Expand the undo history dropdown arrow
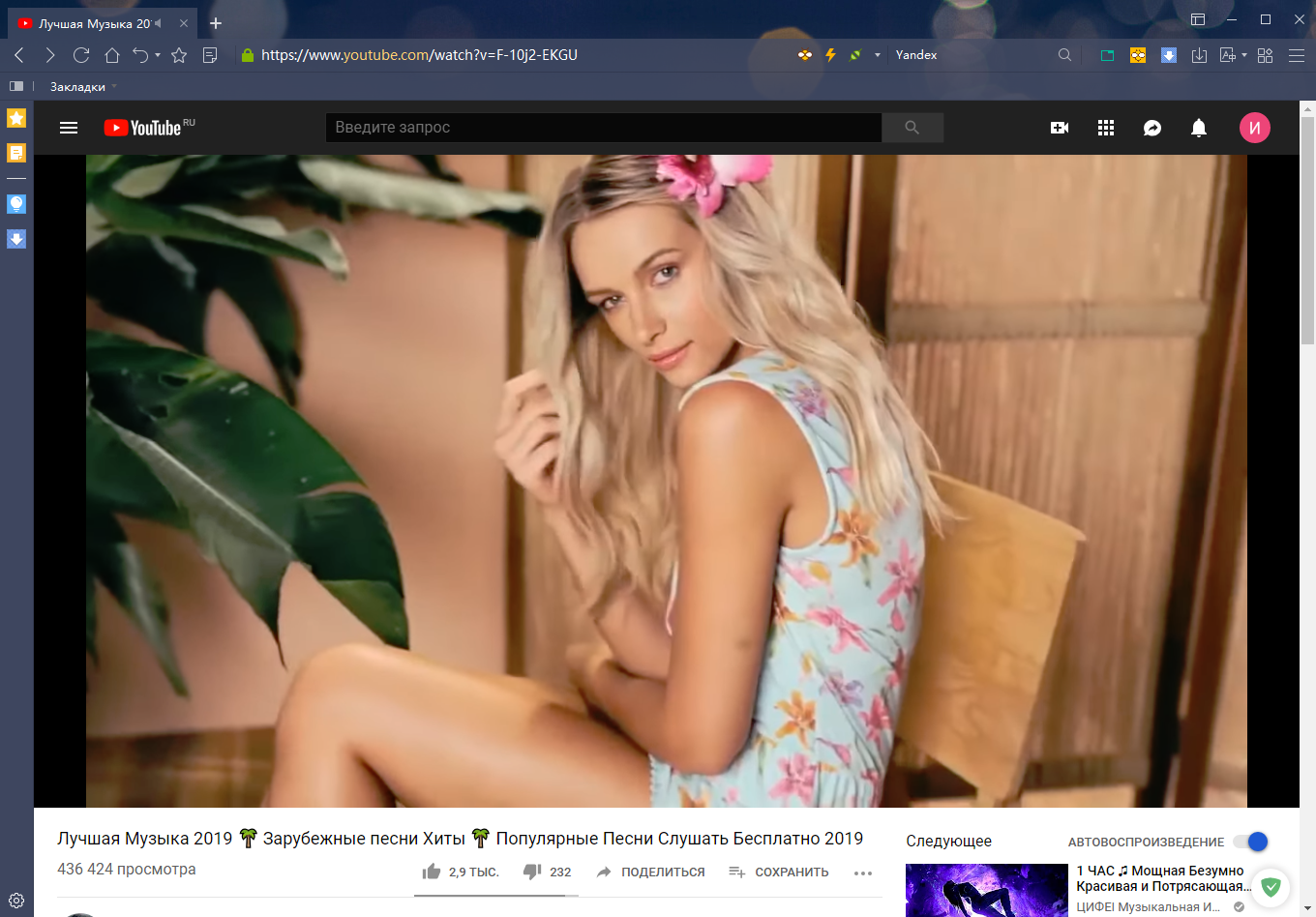 tap(158, 55)
